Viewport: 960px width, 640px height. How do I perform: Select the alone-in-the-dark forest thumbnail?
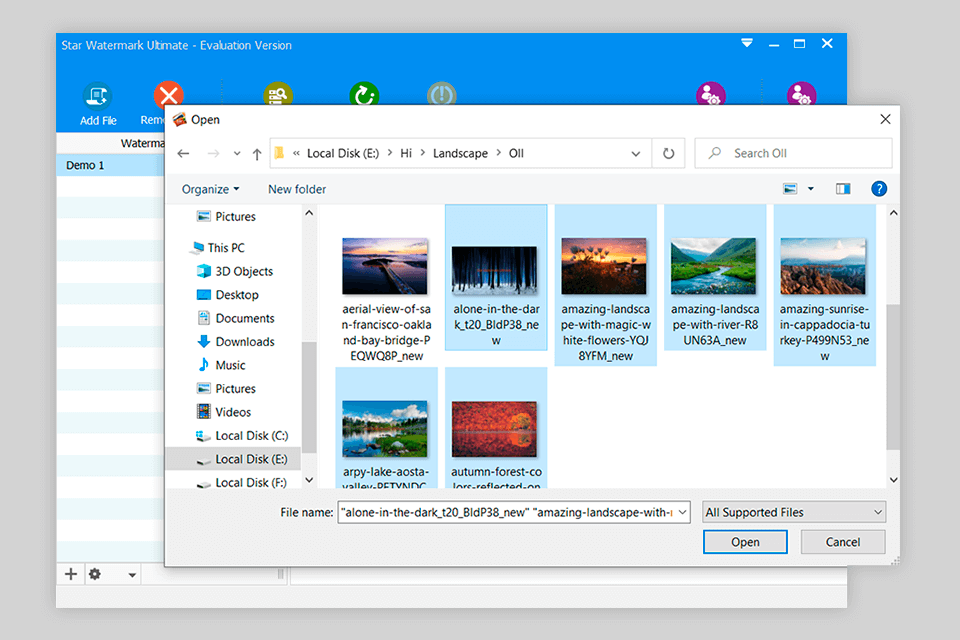(x=495, y=270)
